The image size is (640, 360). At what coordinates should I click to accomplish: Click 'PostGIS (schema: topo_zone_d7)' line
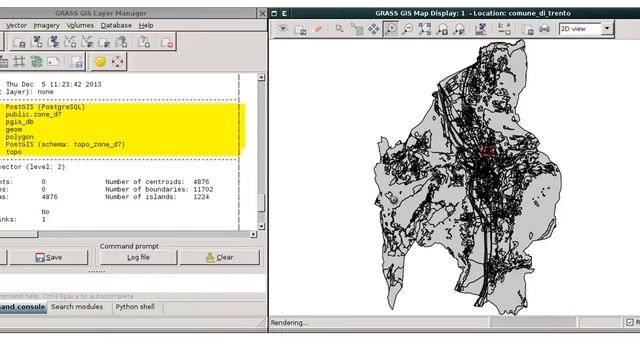[65, 144]
